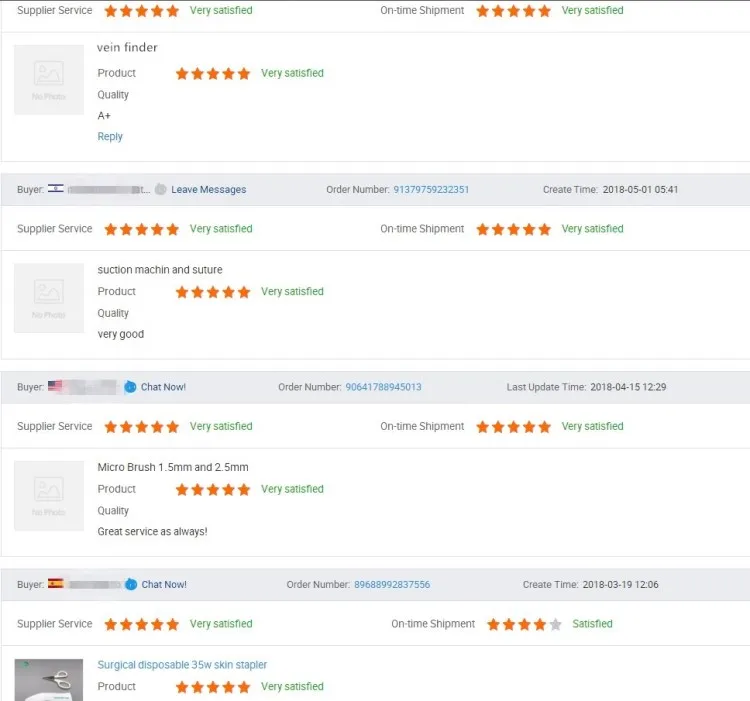Click 'Great service as always!' comment
The image size is (750, 701).
pos(153,532)
